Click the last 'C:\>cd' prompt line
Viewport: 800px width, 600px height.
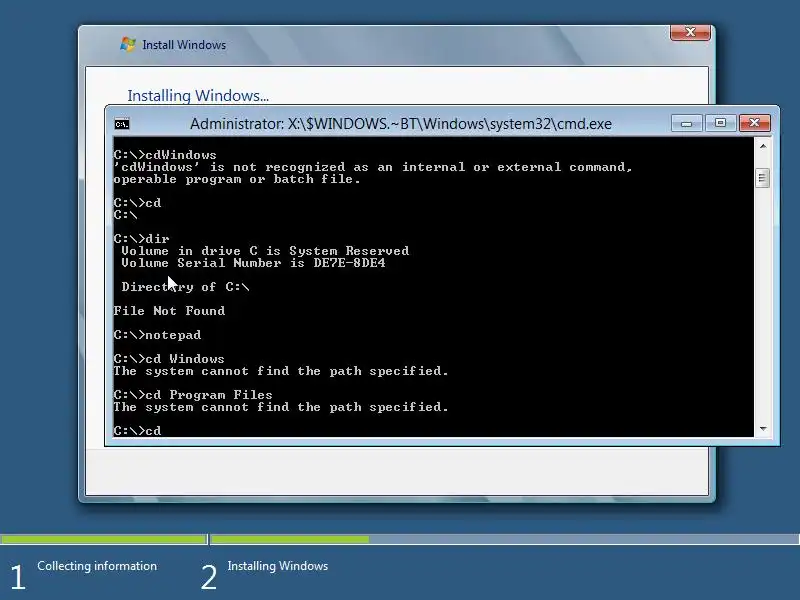[137, 431]
